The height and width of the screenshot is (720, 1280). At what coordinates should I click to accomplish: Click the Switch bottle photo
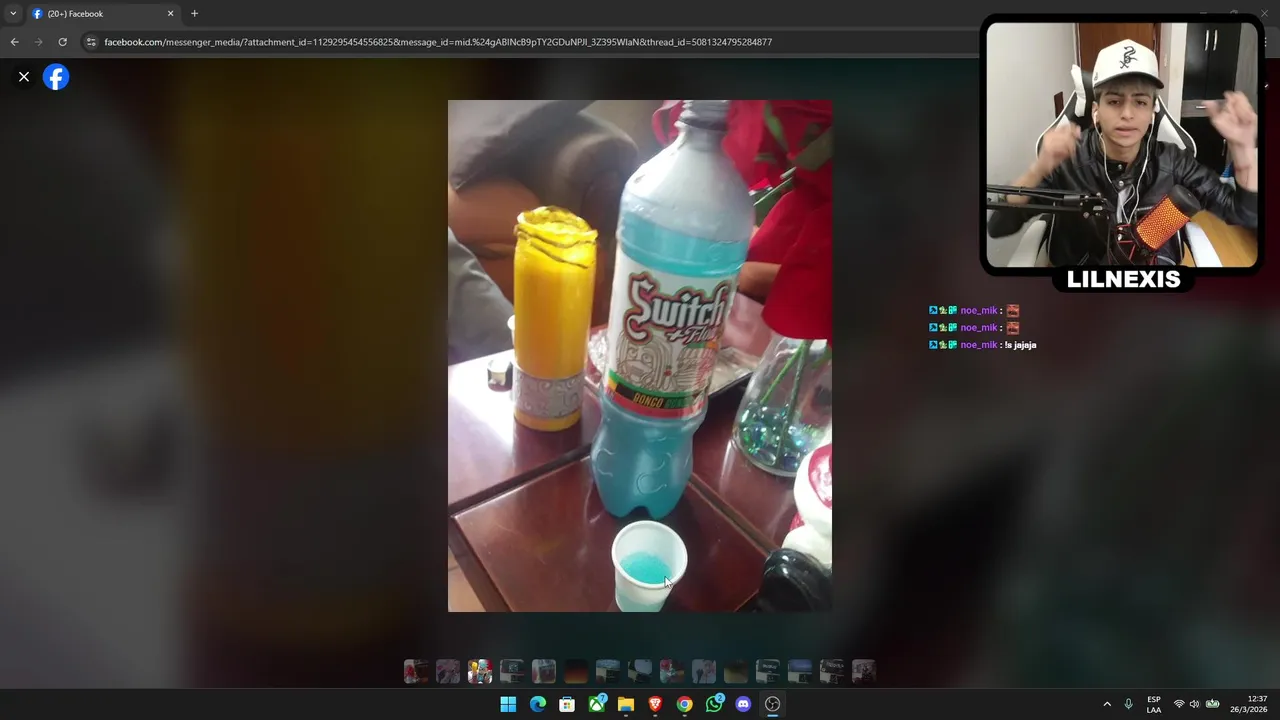(640, 356)
